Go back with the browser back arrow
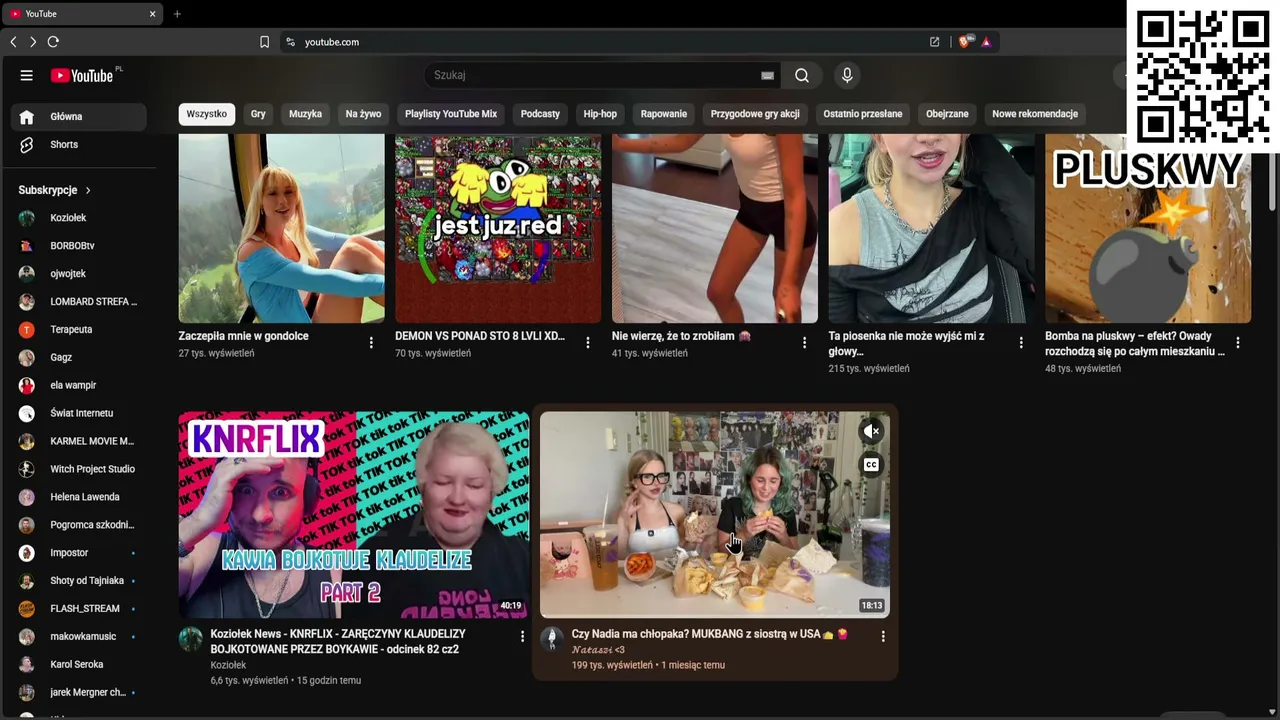Screen dimensions: 1280x720 click(13, 42)
